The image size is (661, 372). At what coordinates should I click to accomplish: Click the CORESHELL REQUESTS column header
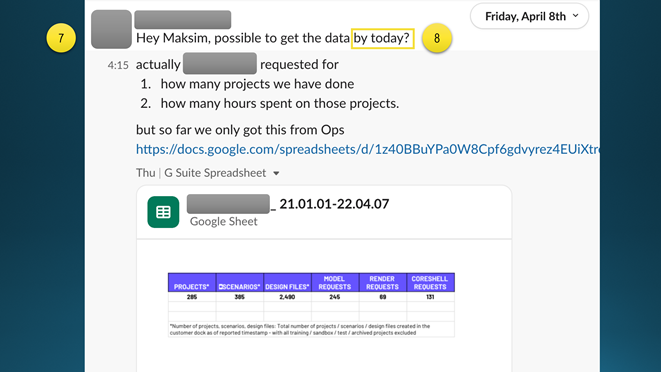(430, 283)
